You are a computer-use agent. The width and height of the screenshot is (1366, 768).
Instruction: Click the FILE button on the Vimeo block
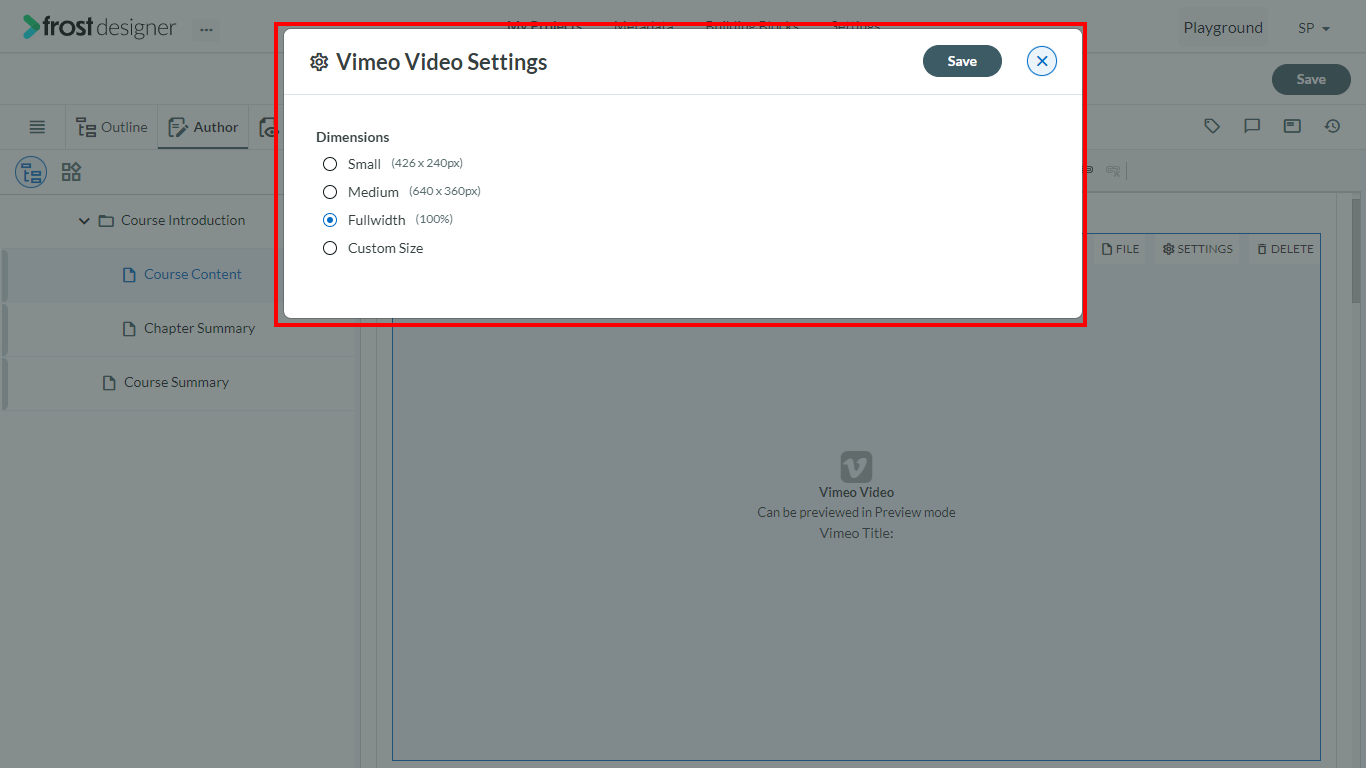click(x=1120, y=249)
